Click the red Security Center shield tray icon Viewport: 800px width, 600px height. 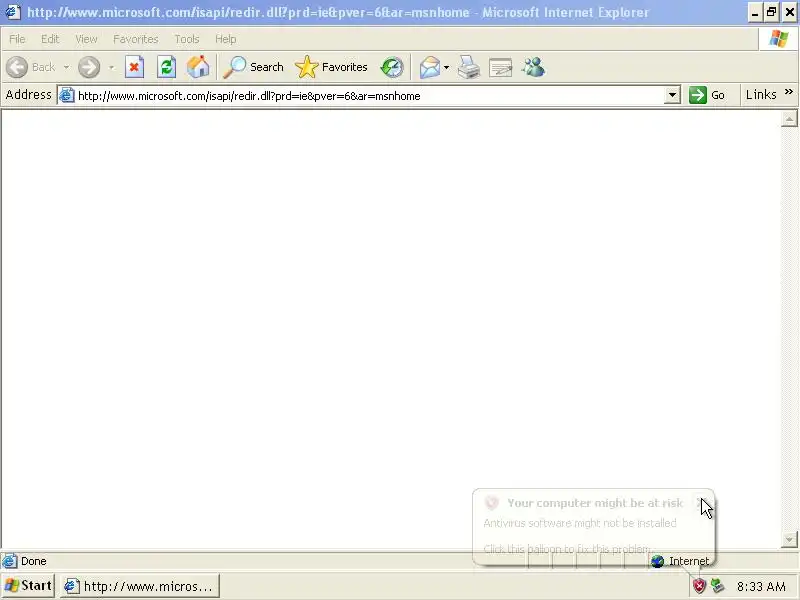(x=699, y=586)
